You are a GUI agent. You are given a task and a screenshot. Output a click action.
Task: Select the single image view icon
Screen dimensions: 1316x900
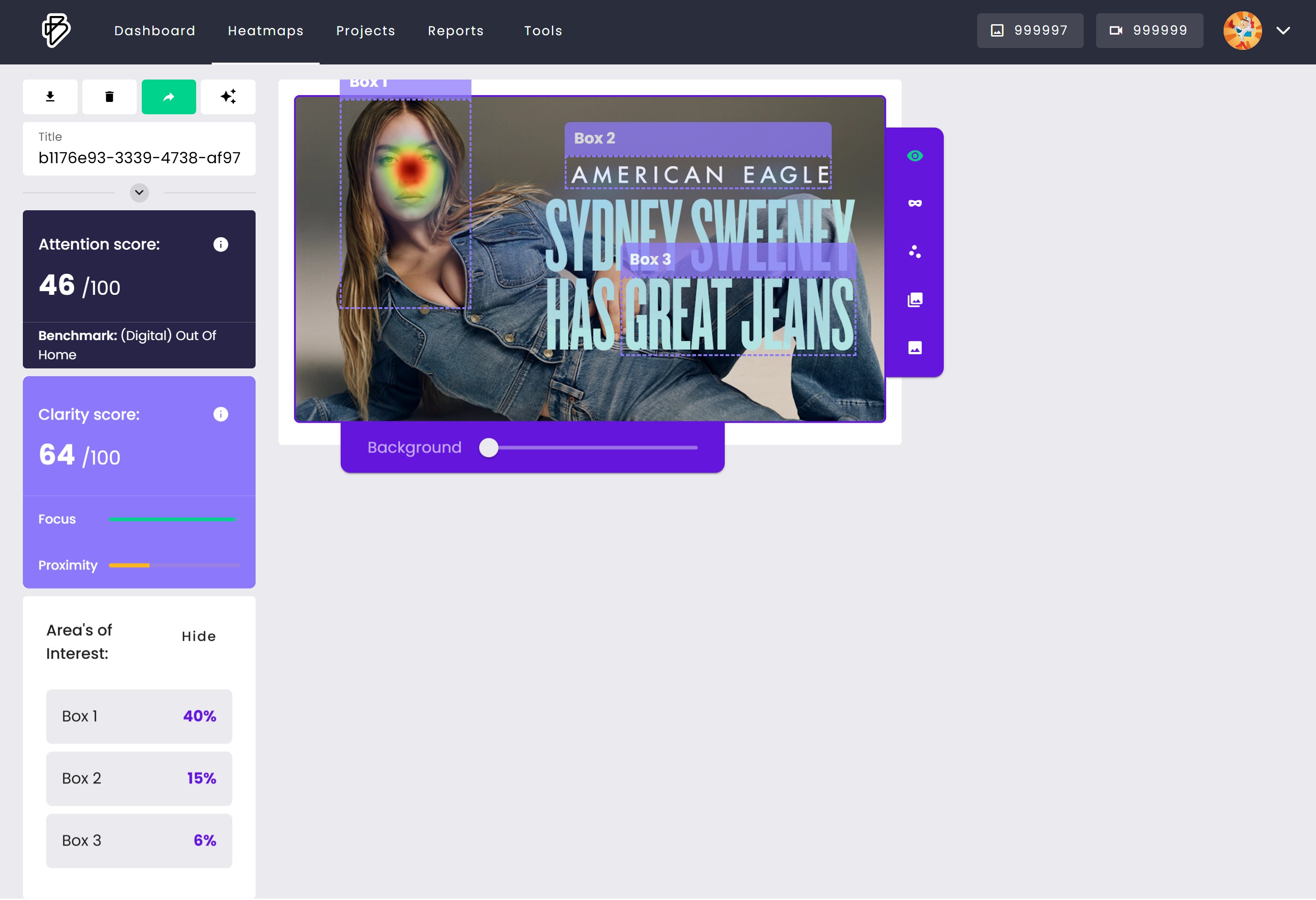click(x=915, y=347)
